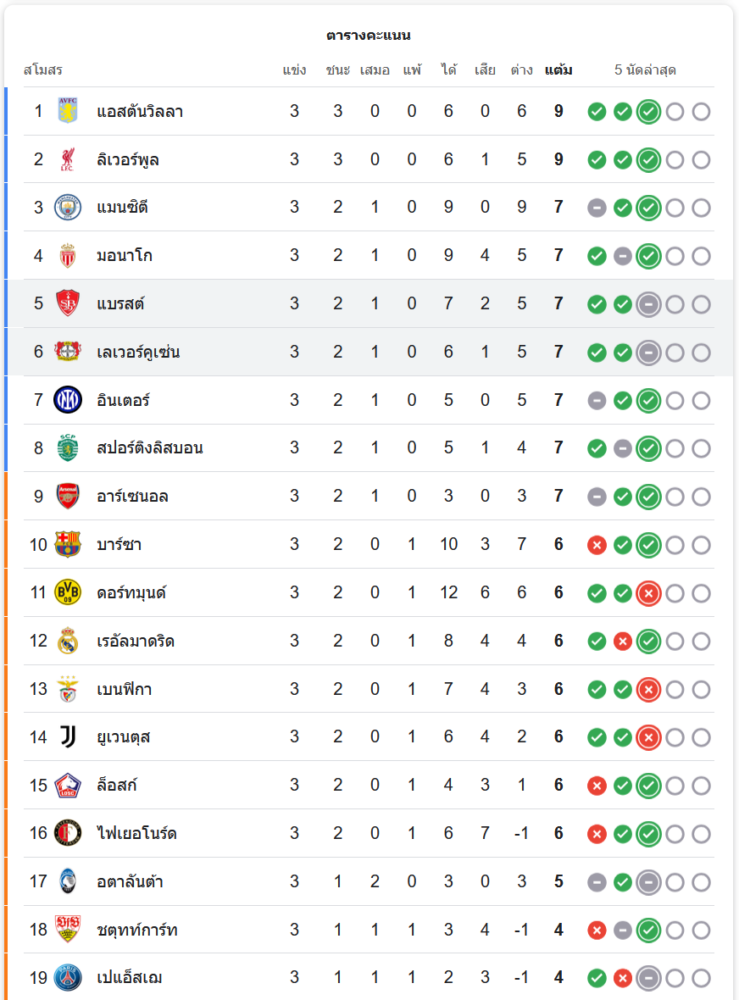Screen dimensions: 739x1000
Task: Click Dortmund's latest red loss indicator
Action: (648, 593)
